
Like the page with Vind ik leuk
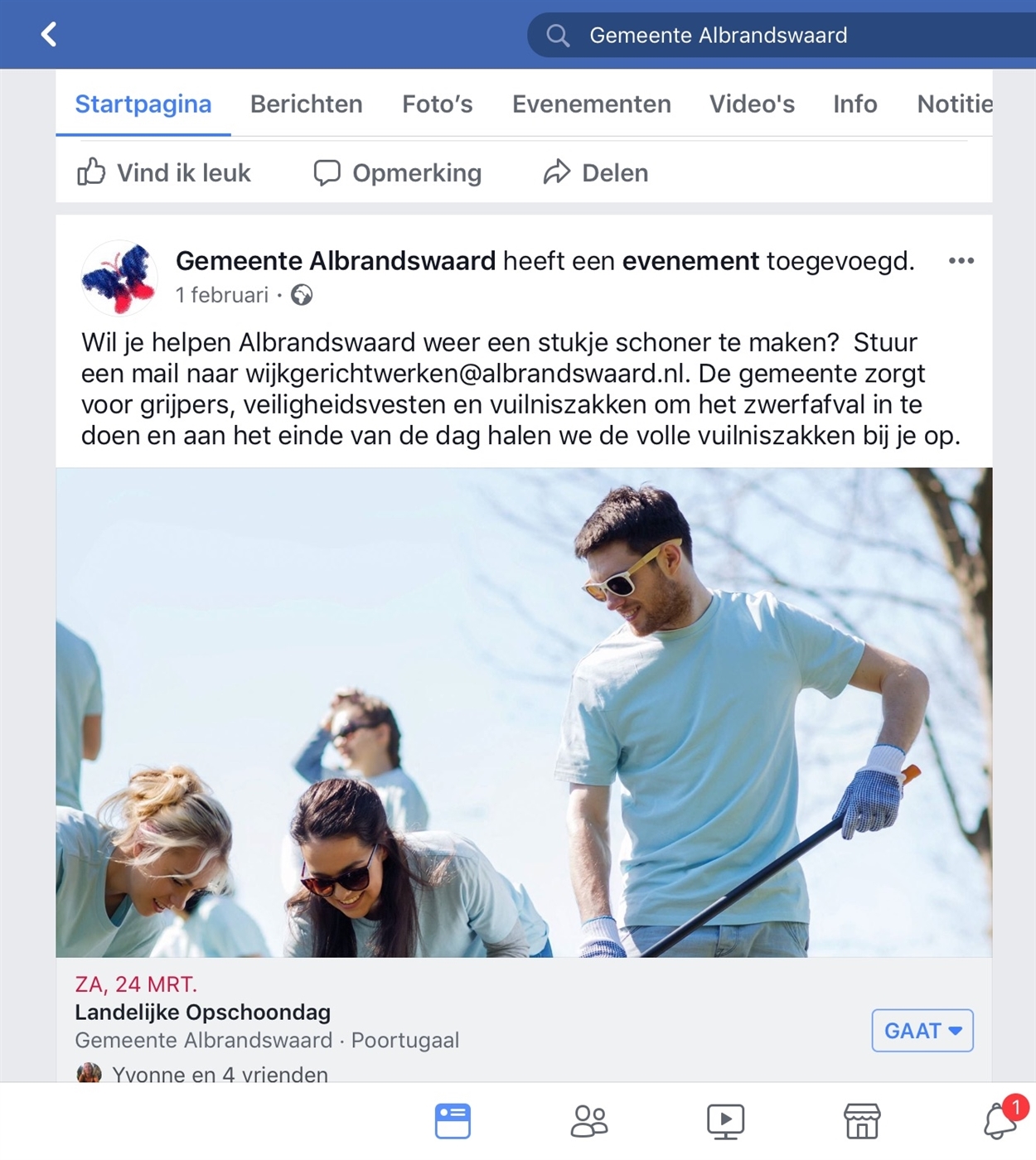pos(163,172)
